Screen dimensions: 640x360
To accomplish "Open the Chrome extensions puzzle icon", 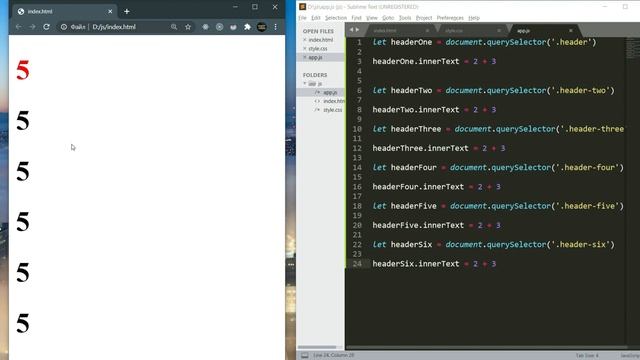I will point(247,27).
